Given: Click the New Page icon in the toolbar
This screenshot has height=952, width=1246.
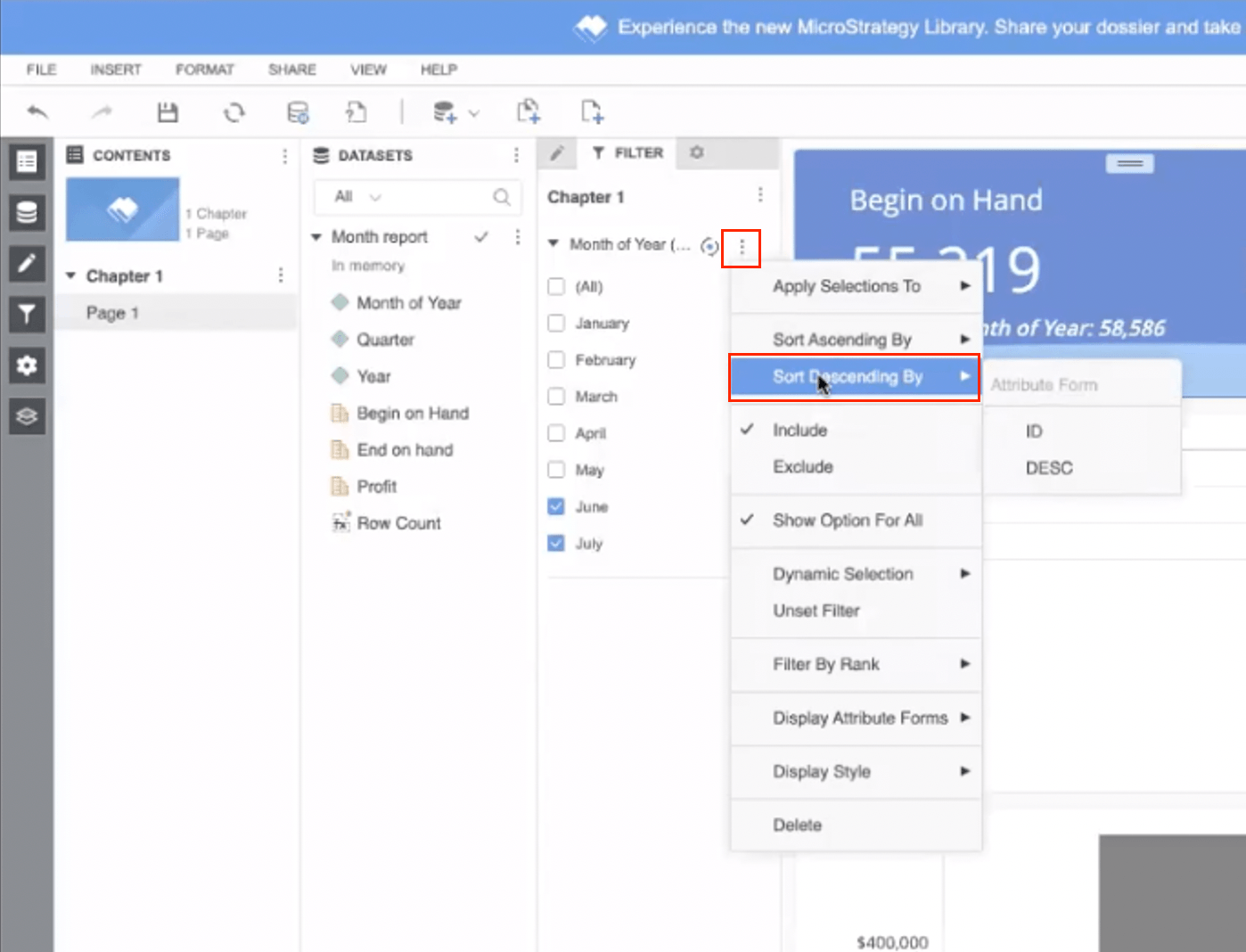Looking at the screenshot, I should tap(592, 111).
